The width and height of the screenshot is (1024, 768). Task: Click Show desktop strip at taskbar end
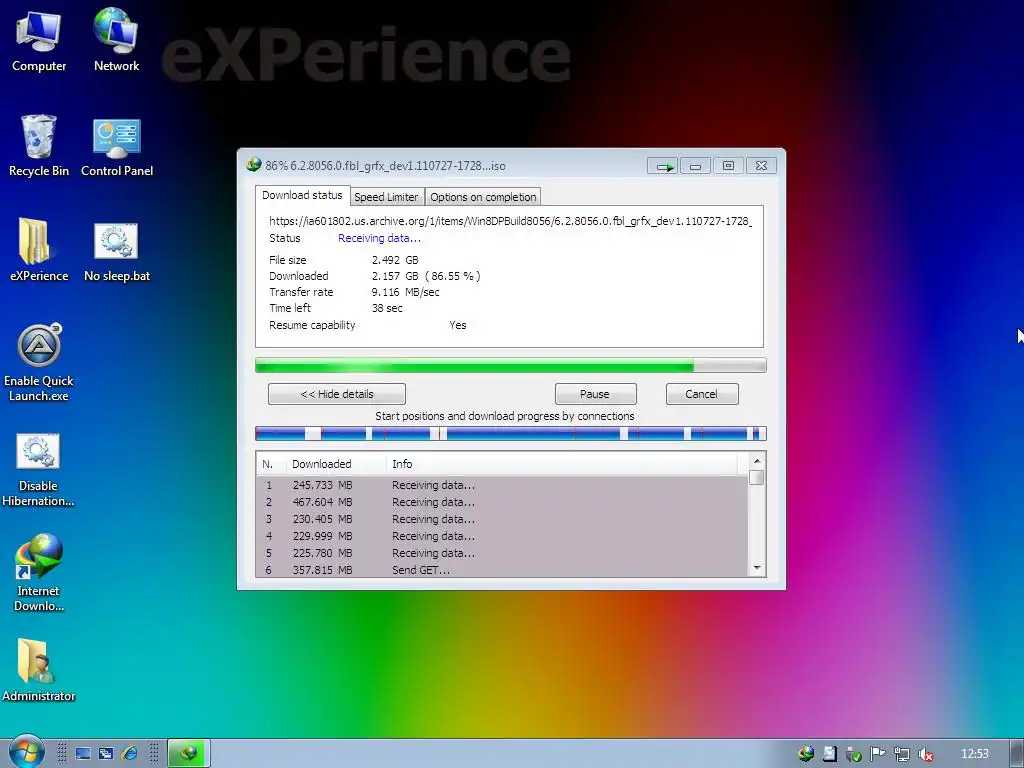pos(1016,754)
